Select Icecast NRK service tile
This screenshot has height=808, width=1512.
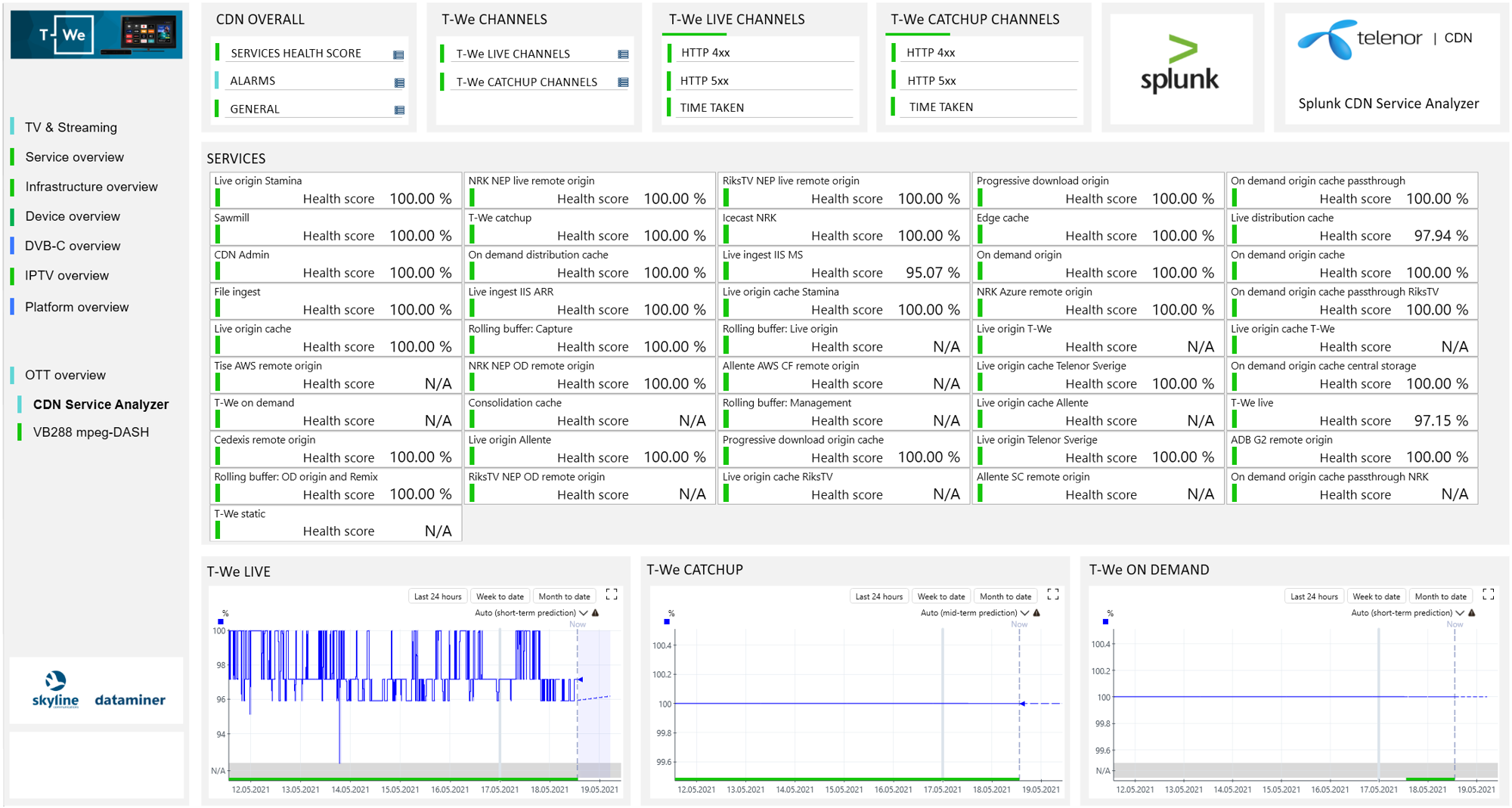pyautogui.click(x=844, y=228)
